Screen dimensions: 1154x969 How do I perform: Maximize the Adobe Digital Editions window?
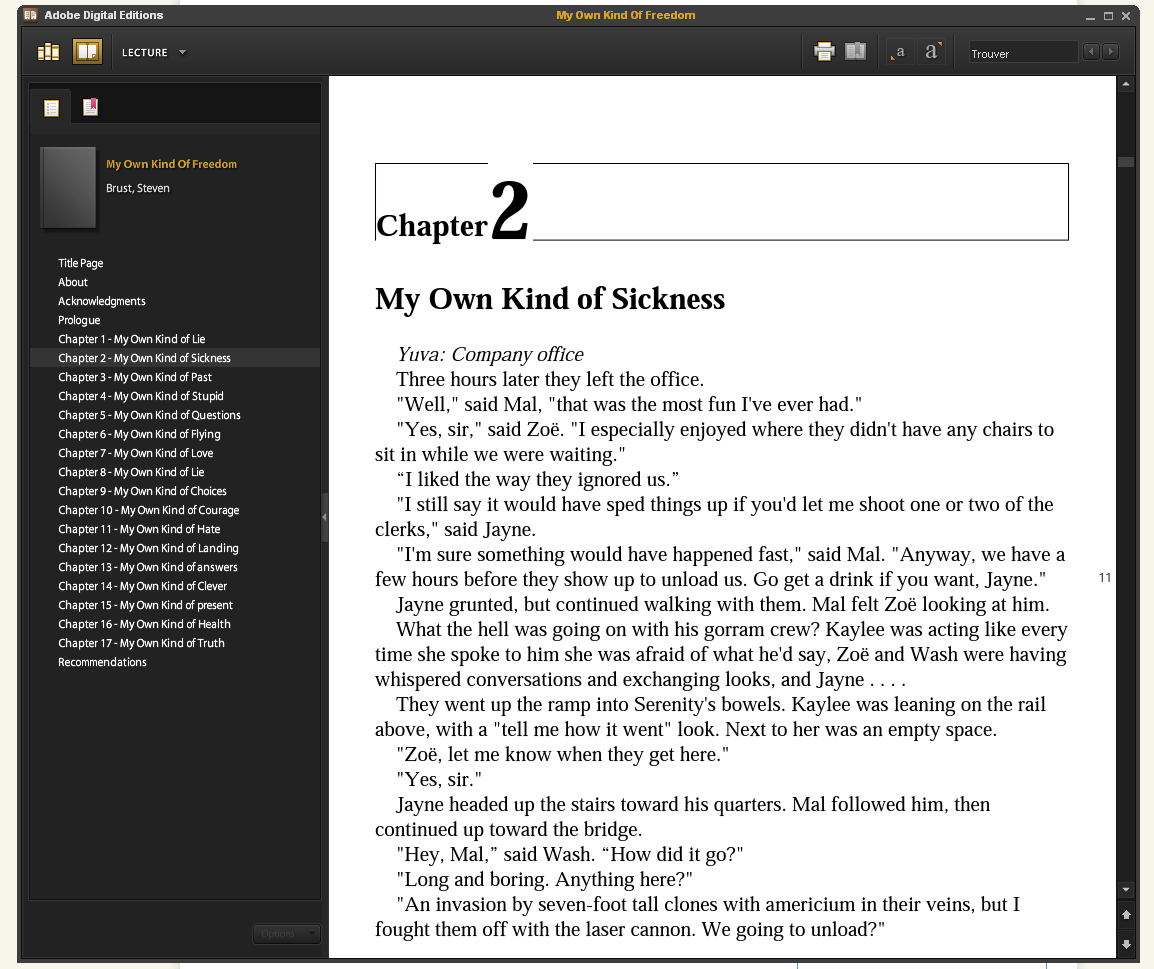point(1108,15)
